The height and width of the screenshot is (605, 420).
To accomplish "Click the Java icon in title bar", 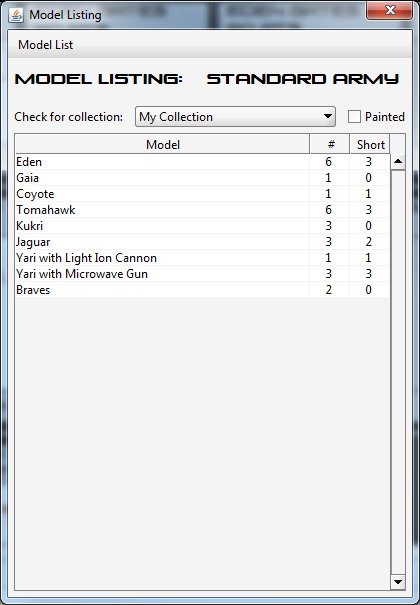I will click(x=16, y=15).
